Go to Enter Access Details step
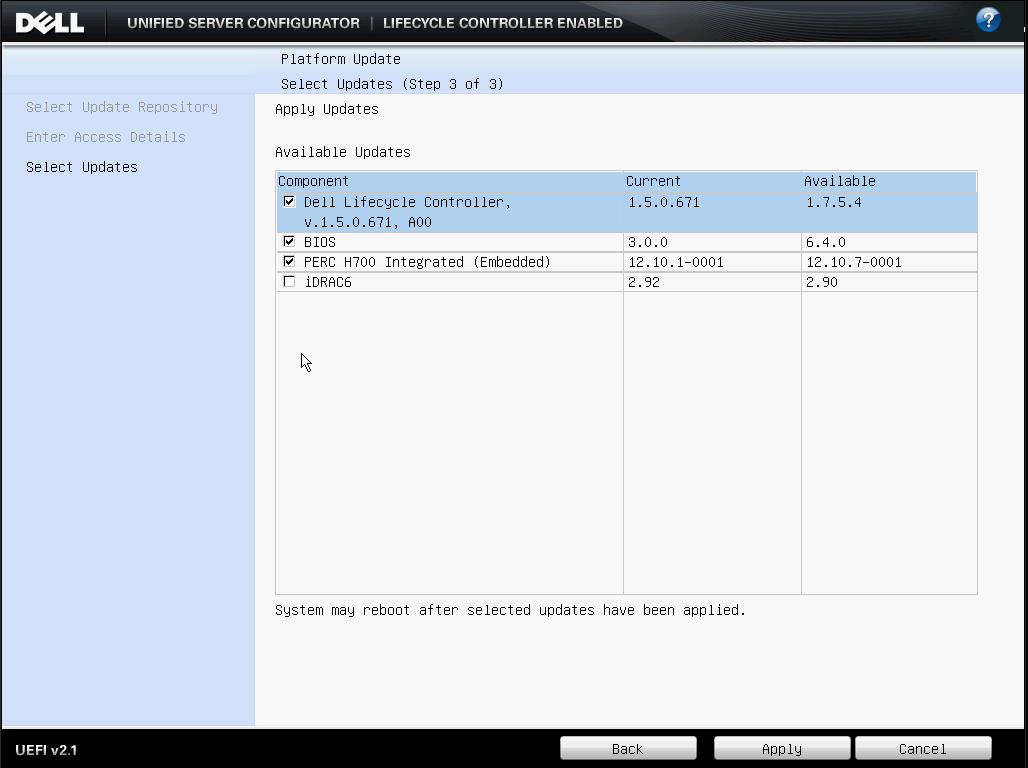Screen dimensions: 1028x768 106,137
